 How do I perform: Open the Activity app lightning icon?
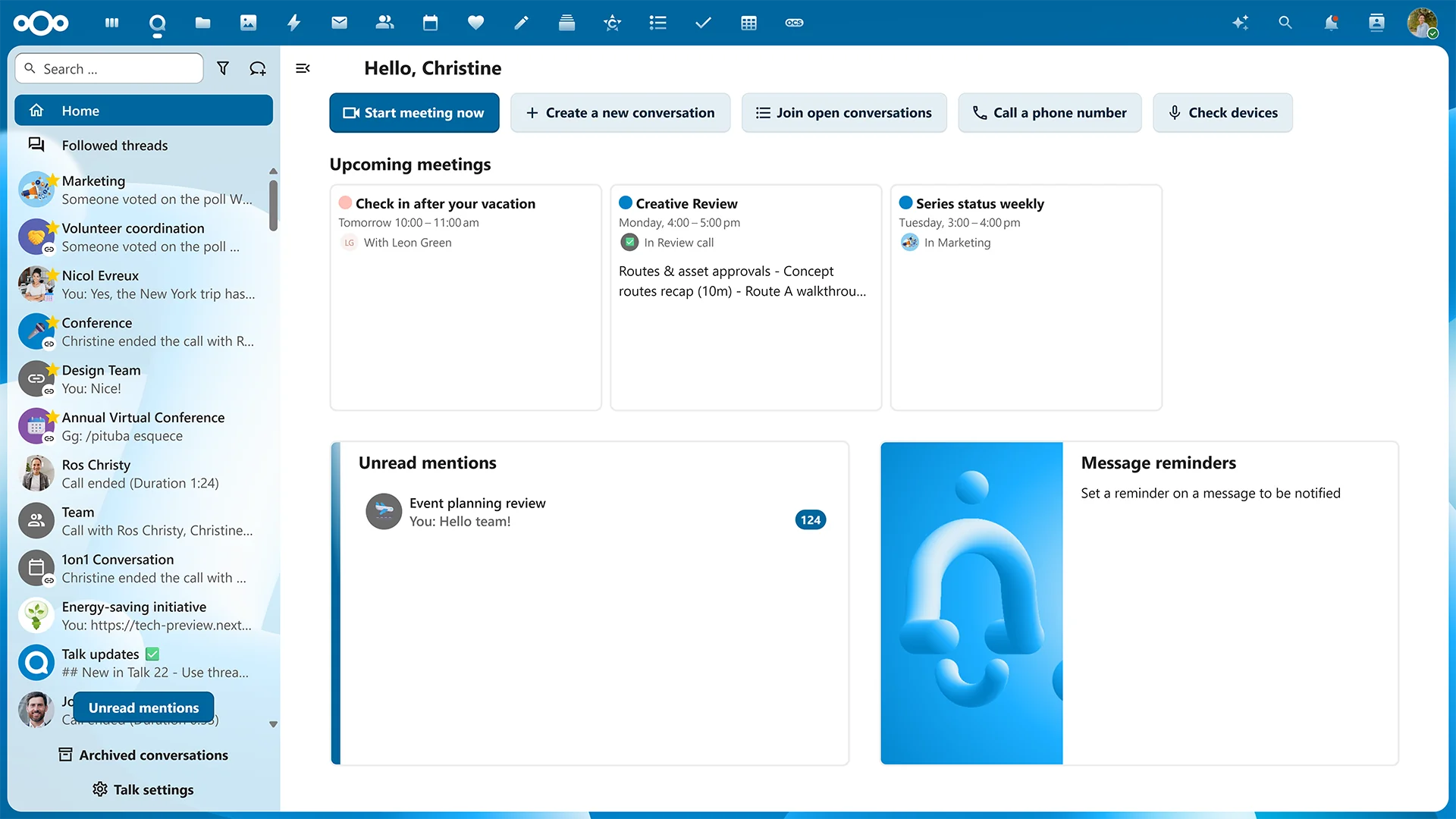[293, 23]
